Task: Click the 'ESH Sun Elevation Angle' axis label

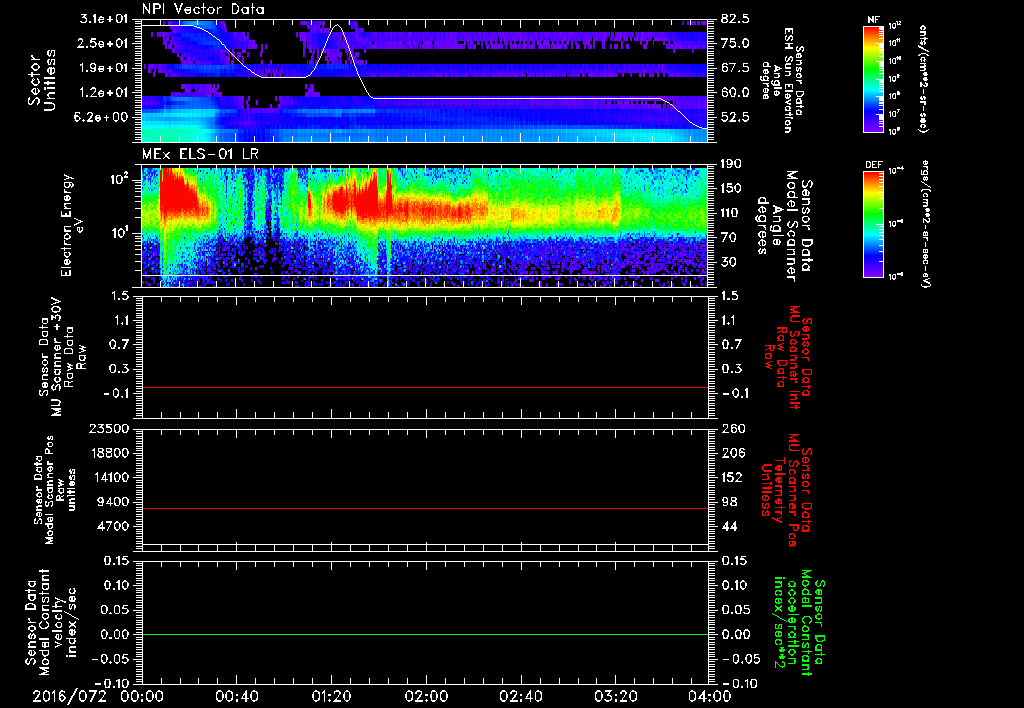Action: tap(780, 80)
